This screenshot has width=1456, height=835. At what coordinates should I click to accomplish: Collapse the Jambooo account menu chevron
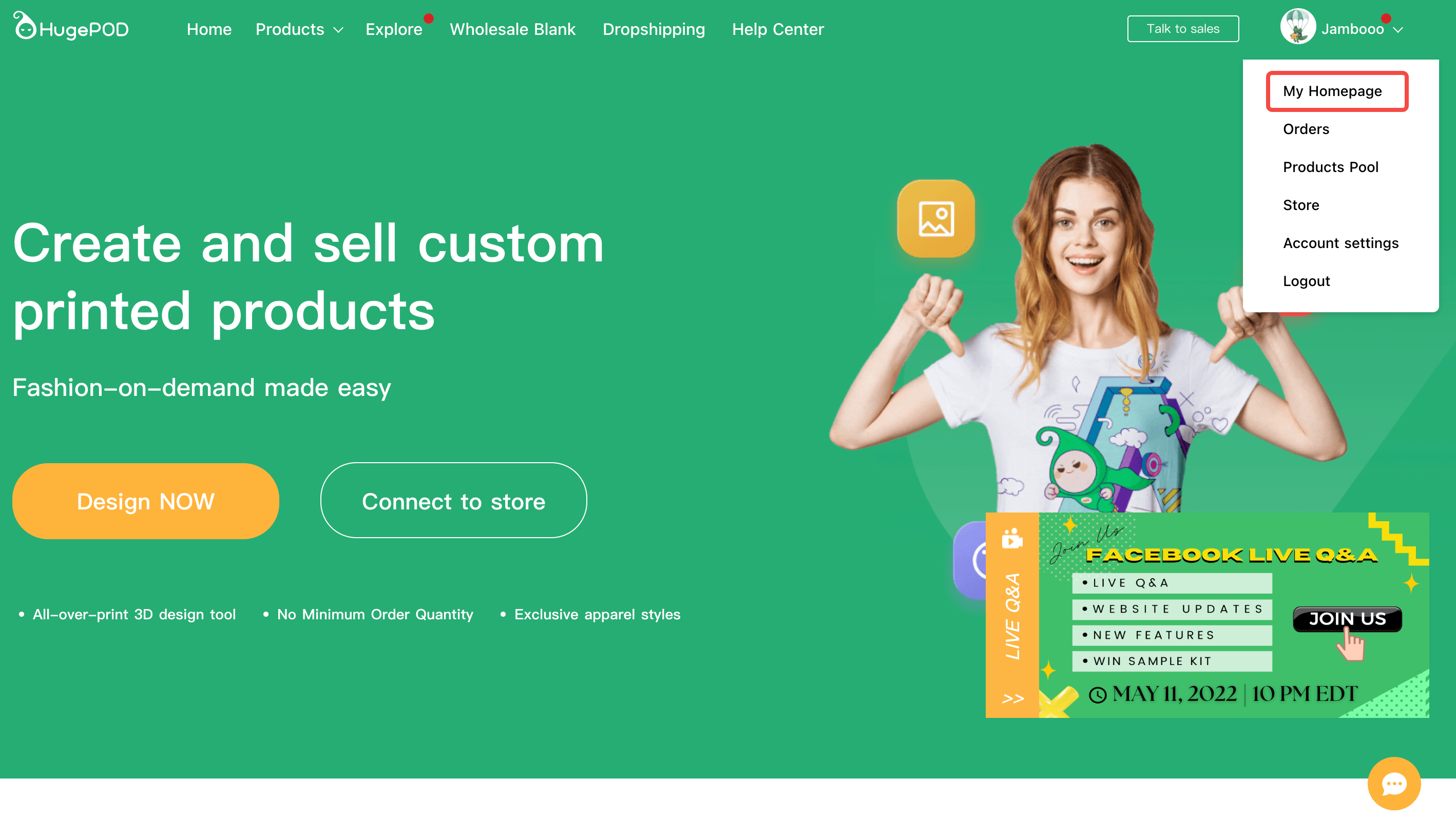coord(1397,30)
